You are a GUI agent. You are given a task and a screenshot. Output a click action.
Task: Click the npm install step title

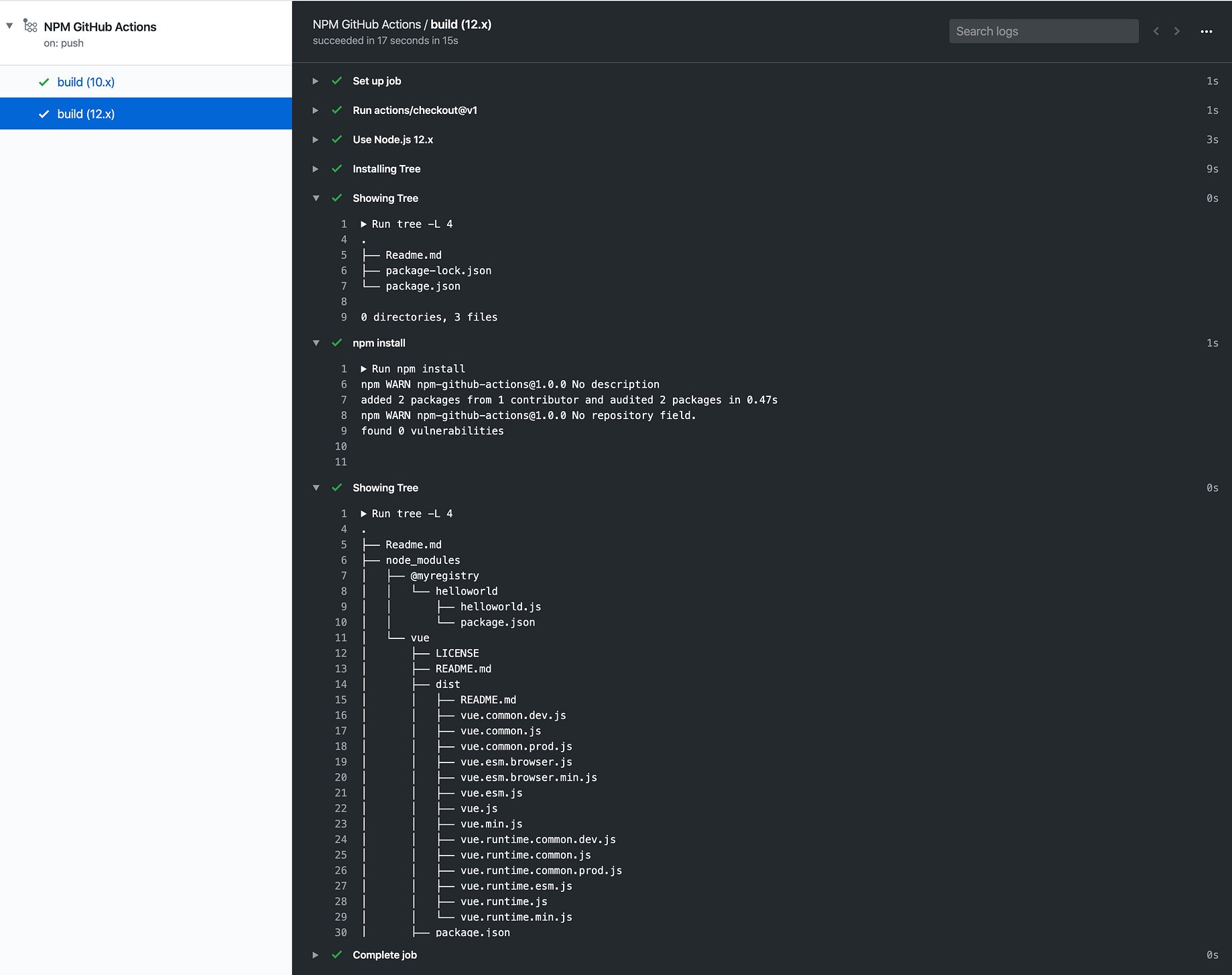point(379,343)
